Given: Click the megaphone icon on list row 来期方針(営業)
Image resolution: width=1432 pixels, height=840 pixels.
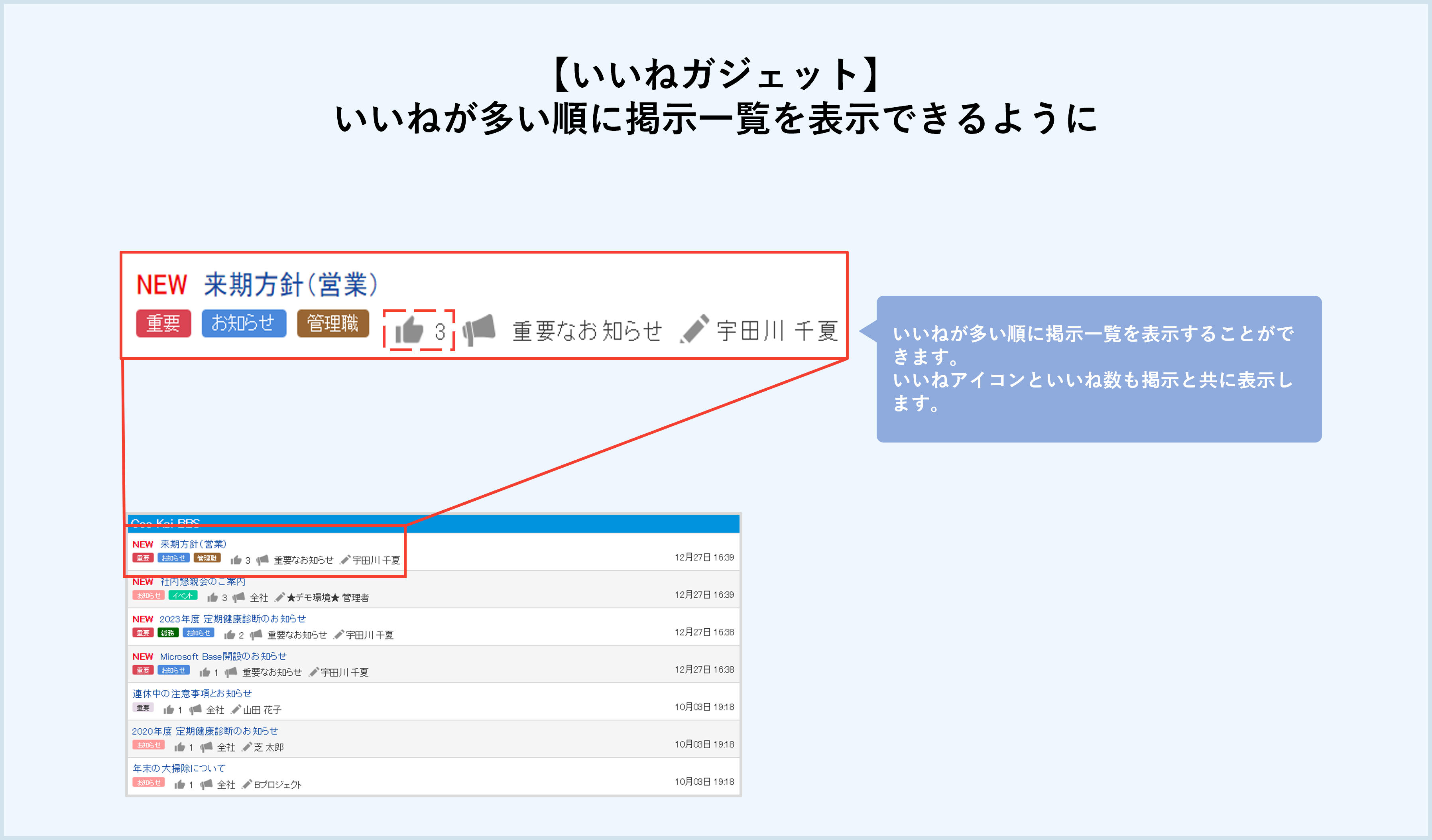Looking at the screenshot, I should click(262, 561).
